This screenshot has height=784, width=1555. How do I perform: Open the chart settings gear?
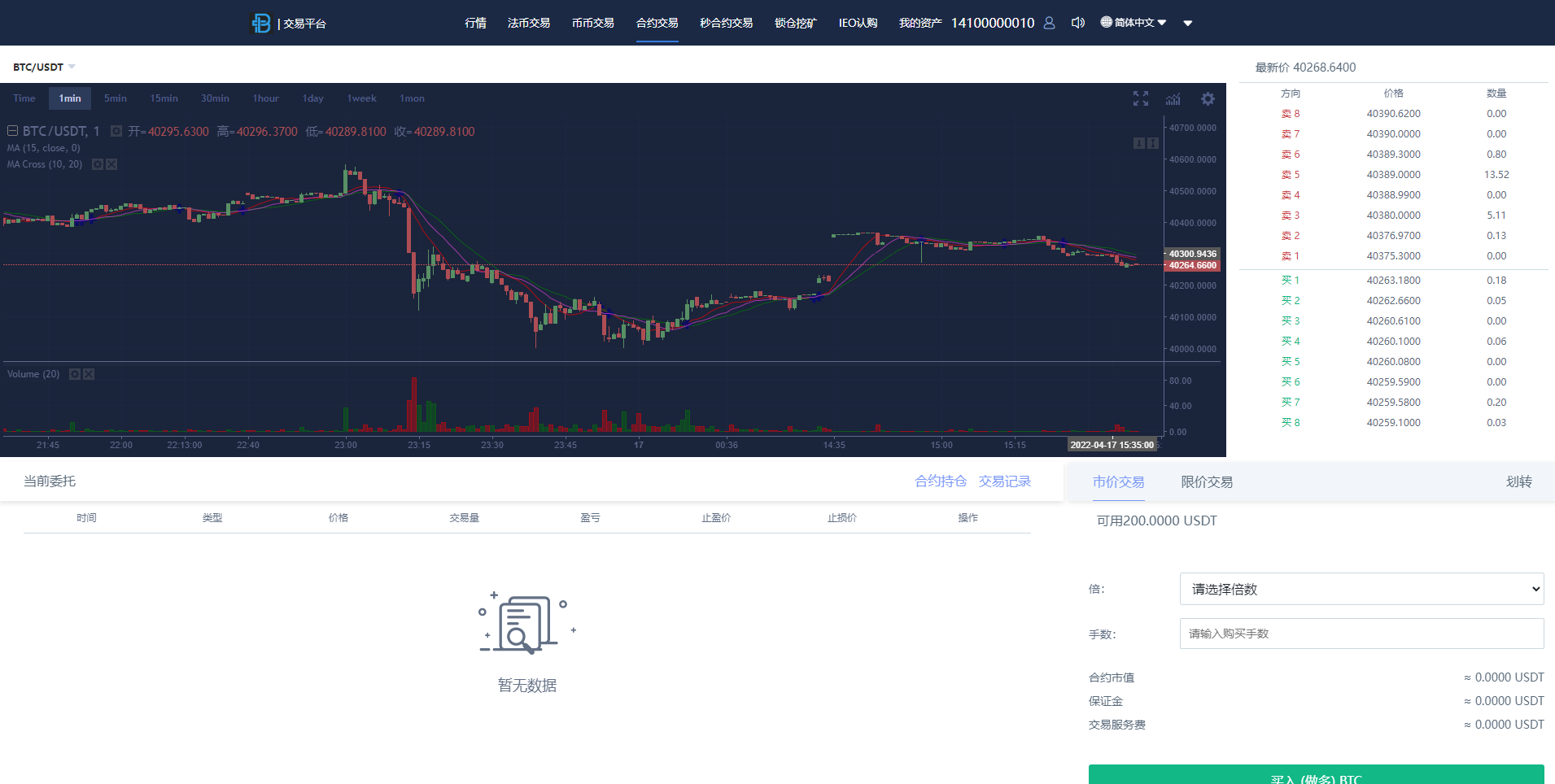click(x=1208, y=98)
